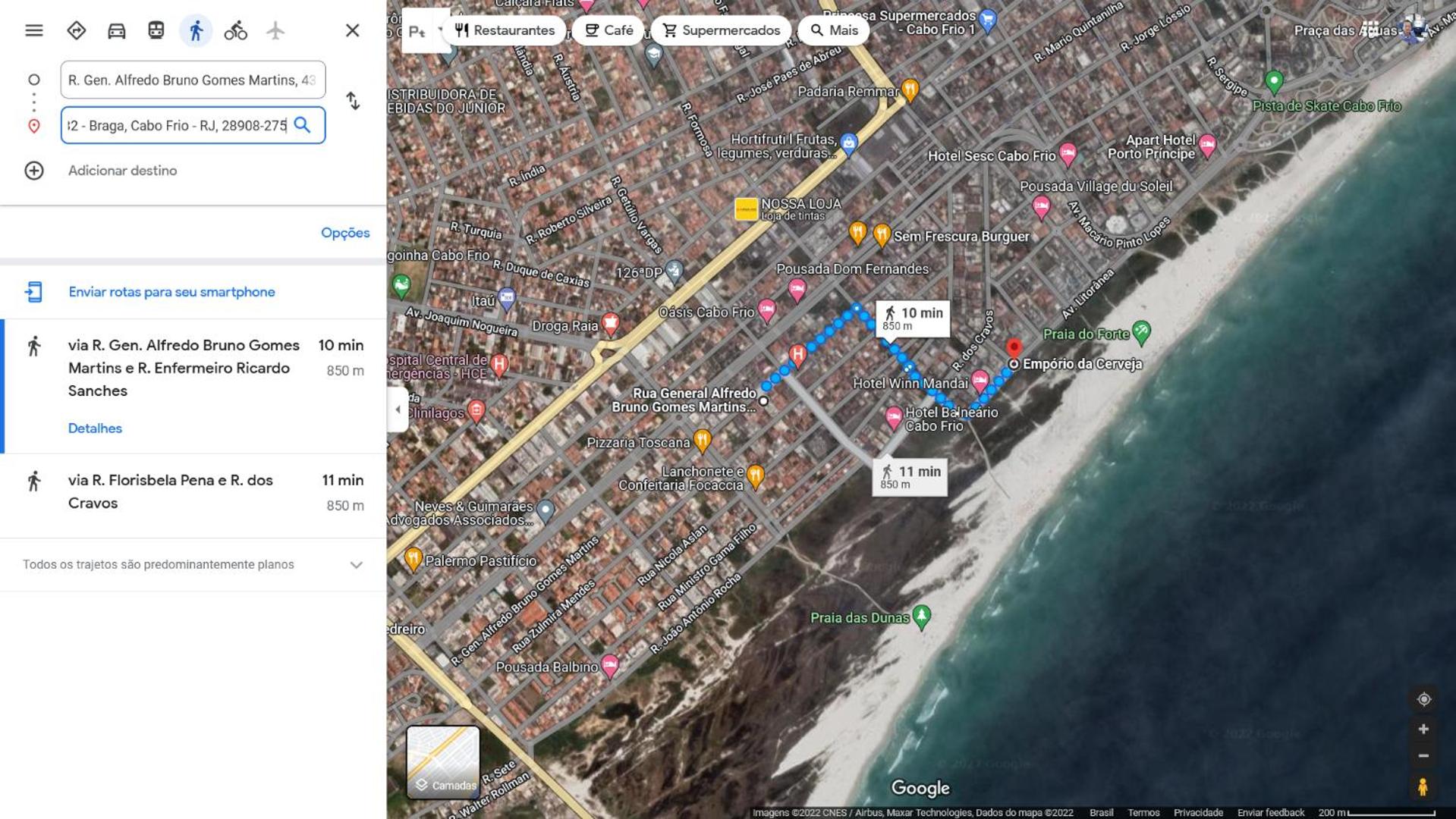Close the directions panel
Image resolution: width=1456 pixels, height=819 pixels.
tap(352, 30)
